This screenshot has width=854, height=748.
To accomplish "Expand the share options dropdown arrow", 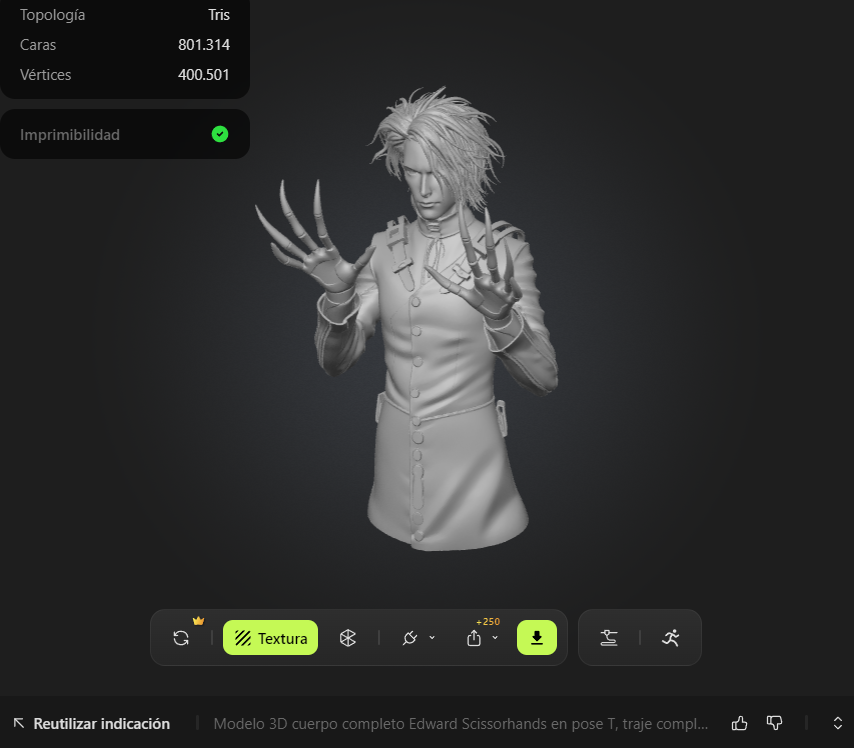I will click(x=495, y=638).
